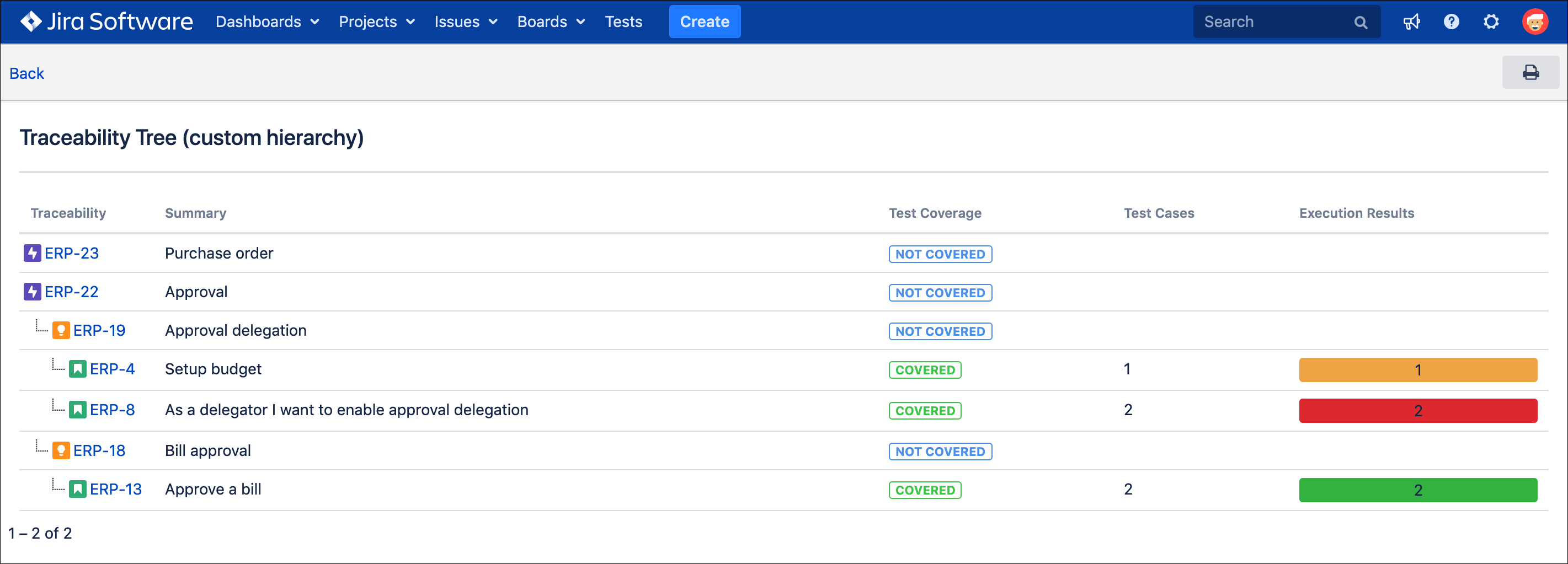Click the Back link
1568x564 pixels.
[x=27, y=74]
